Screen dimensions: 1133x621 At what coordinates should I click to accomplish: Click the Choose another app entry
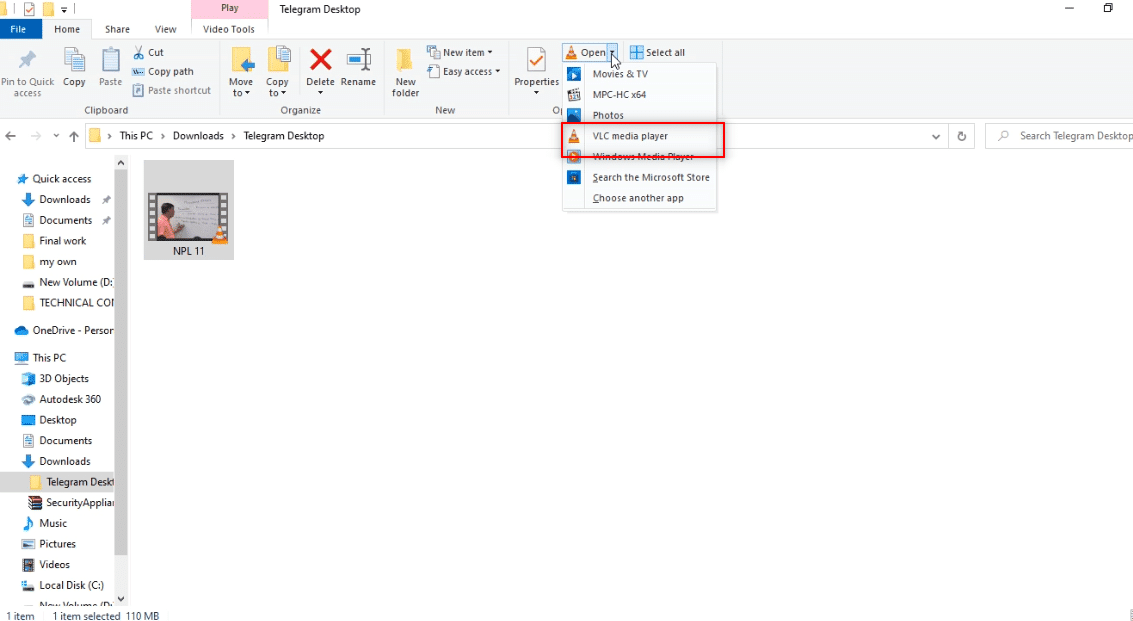pyautogui.click(x=637, y=198)
